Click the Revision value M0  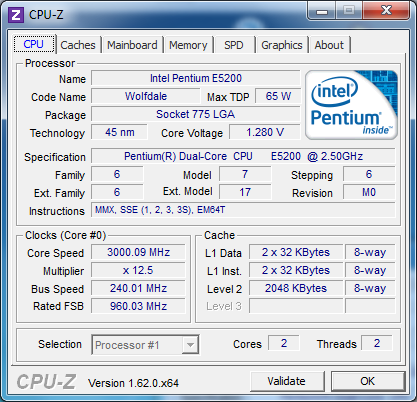click(x=369, y=192)
